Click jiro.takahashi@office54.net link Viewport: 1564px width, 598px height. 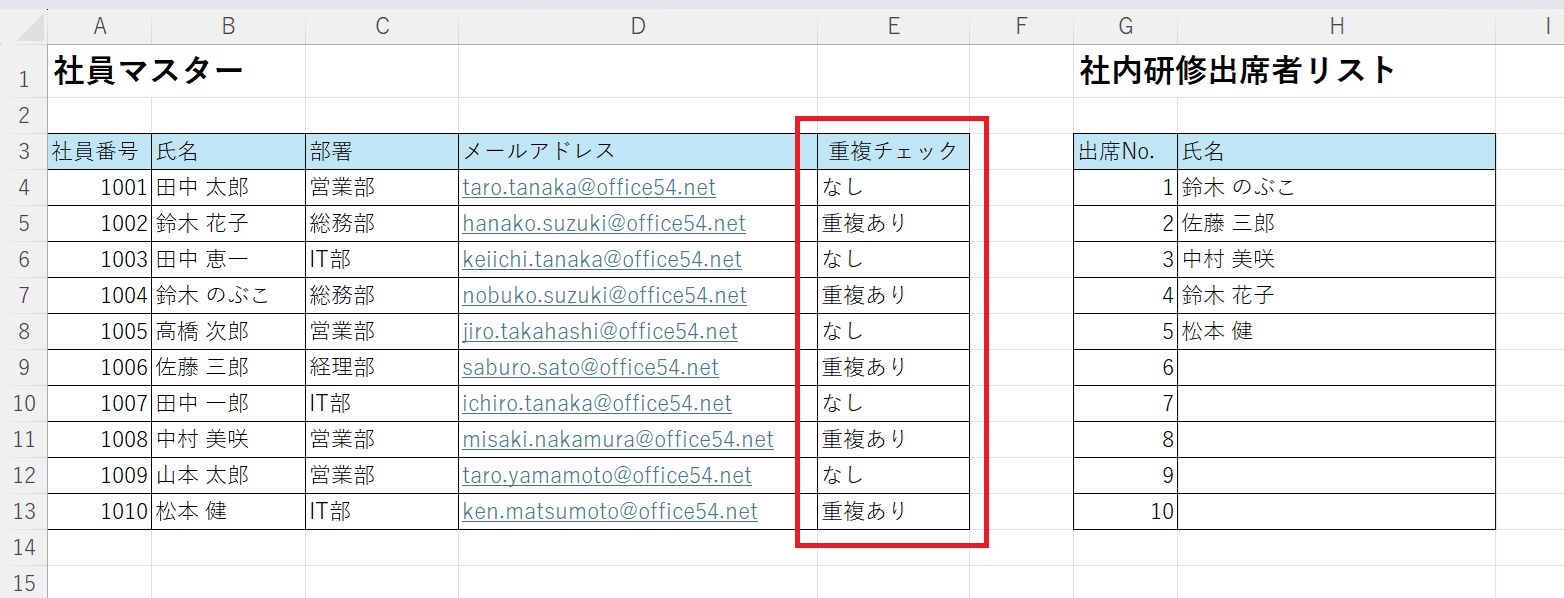click(x=600, y=331)
